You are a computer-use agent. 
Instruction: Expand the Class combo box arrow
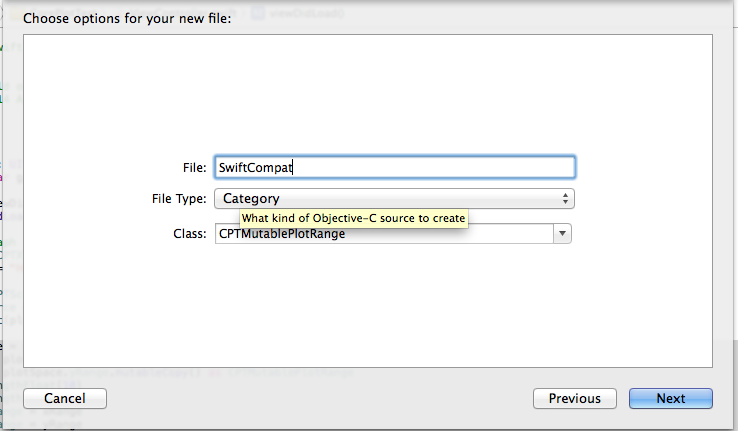(x=563, y=234)
